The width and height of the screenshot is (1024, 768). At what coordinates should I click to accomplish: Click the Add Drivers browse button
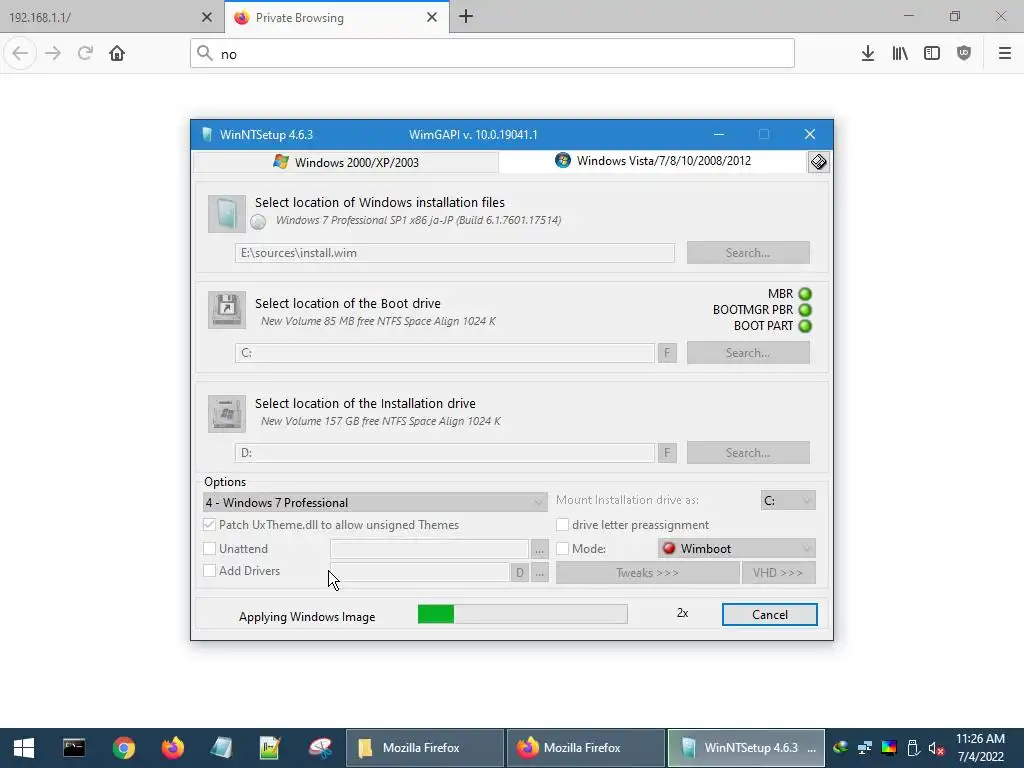(539, 573)
